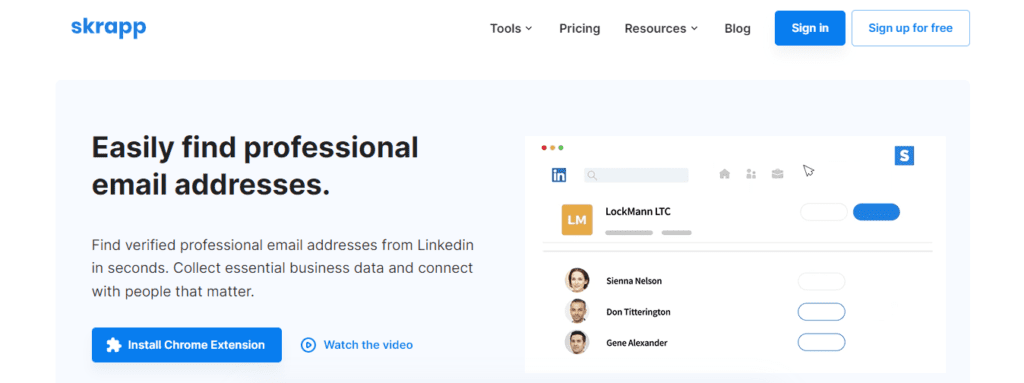Click the puzzle piece icon on Install button

pos(114,345)
